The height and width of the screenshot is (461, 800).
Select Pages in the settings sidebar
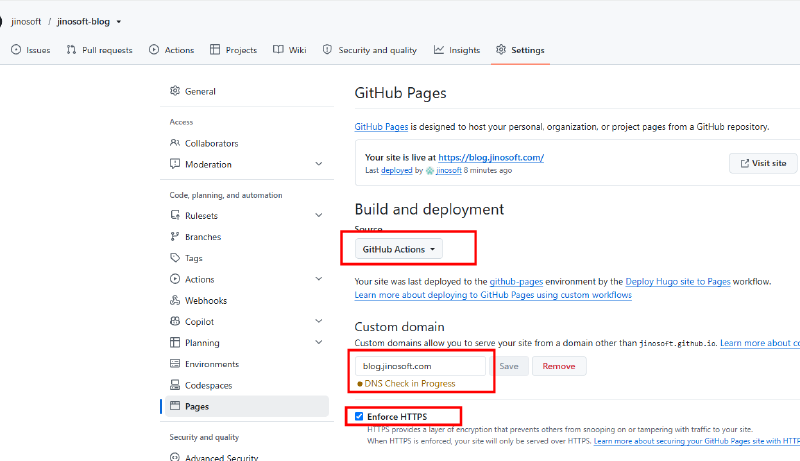[x=247, y=406]
